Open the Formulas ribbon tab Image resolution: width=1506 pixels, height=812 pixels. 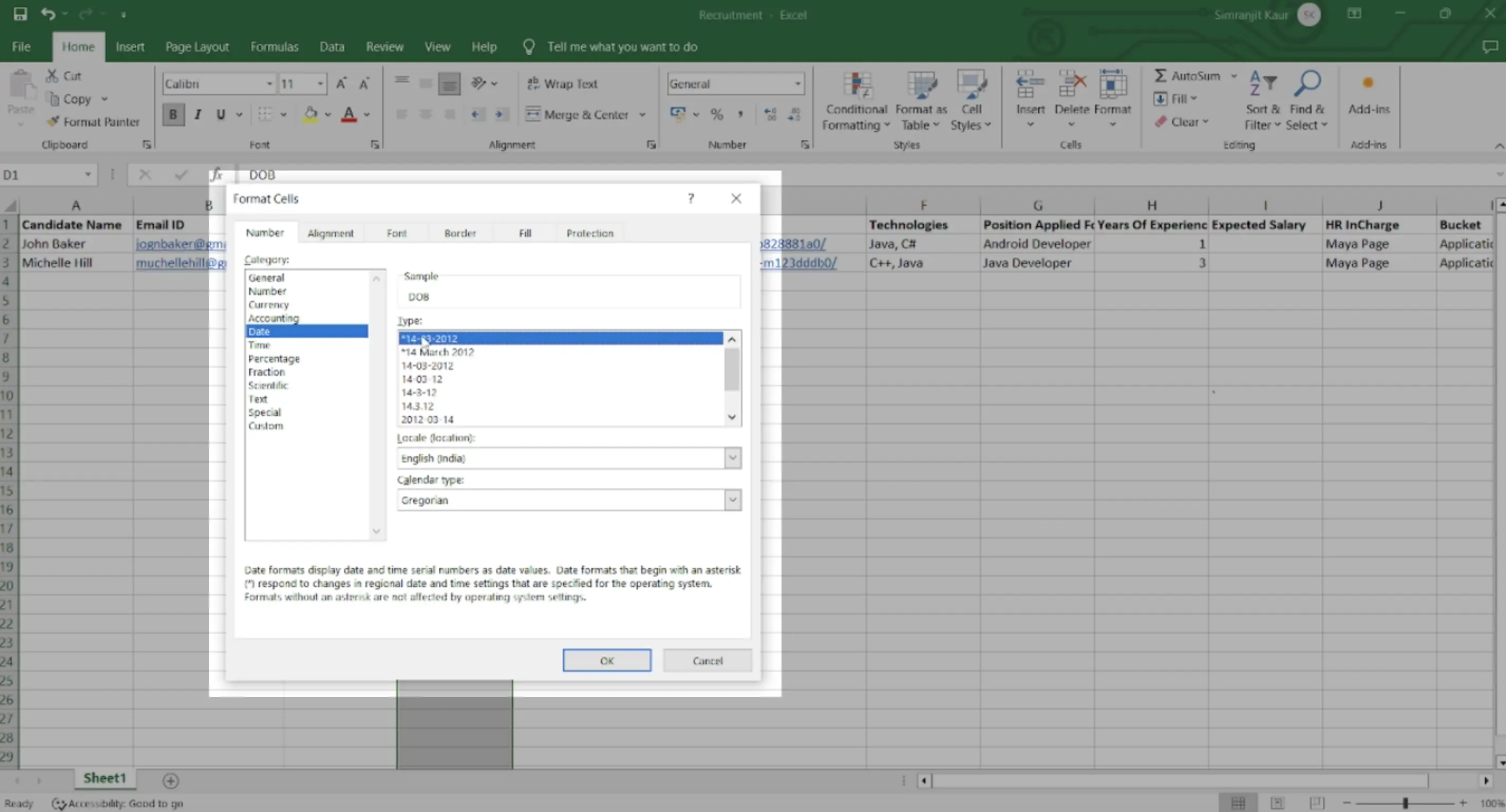pos(274,47)
